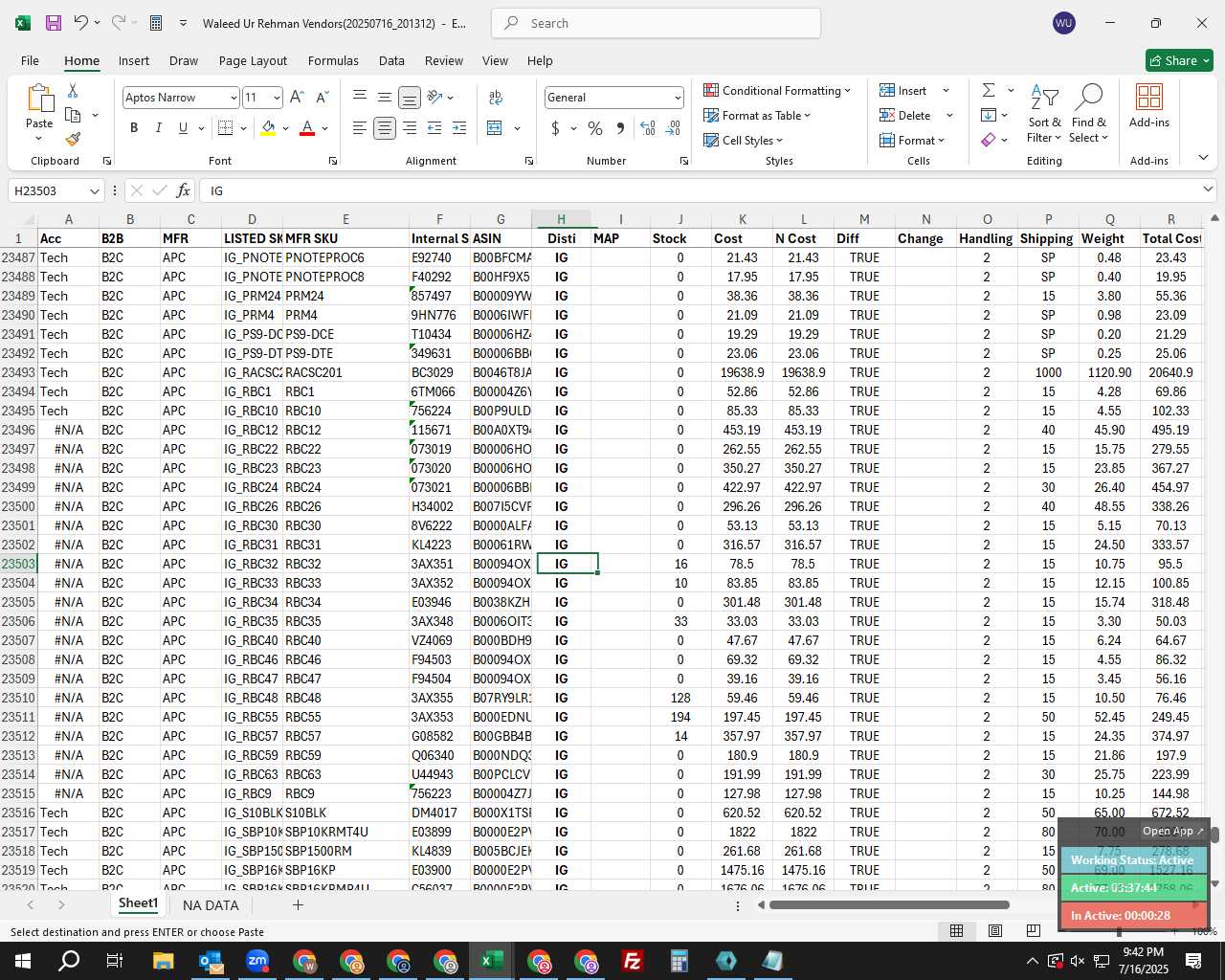Toggle Italic formatting

click(x=158, y=128)
